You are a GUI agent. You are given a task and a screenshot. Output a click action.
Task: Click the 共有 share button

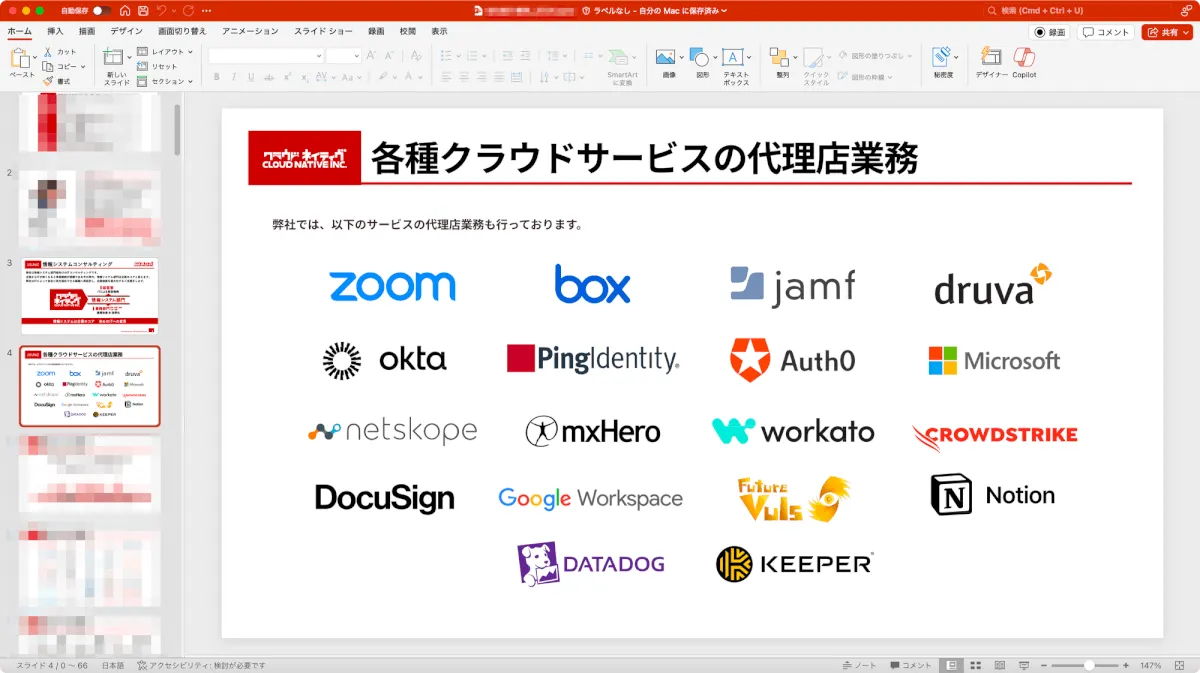(1167, 32)
